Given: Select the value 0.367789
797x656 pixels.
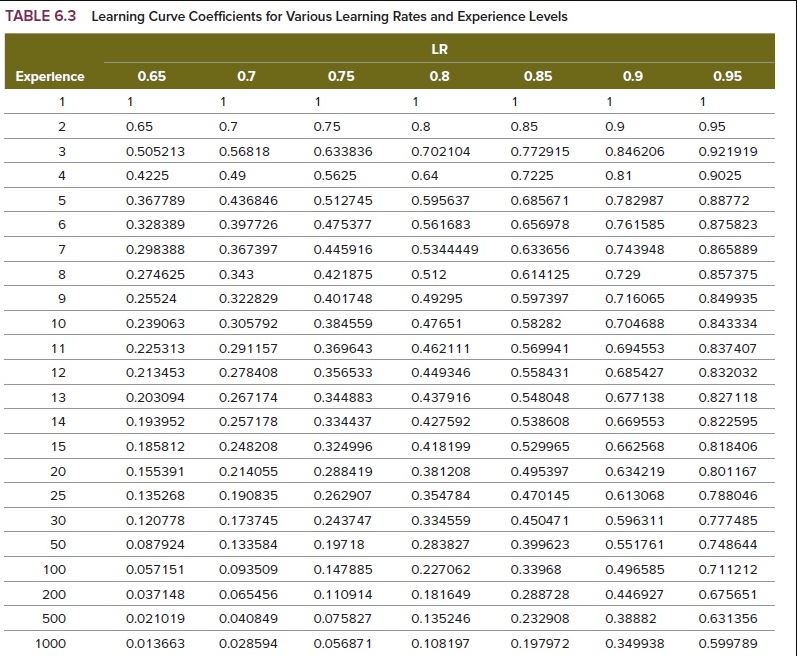Looking at the screenshot, I should [156, 201].
